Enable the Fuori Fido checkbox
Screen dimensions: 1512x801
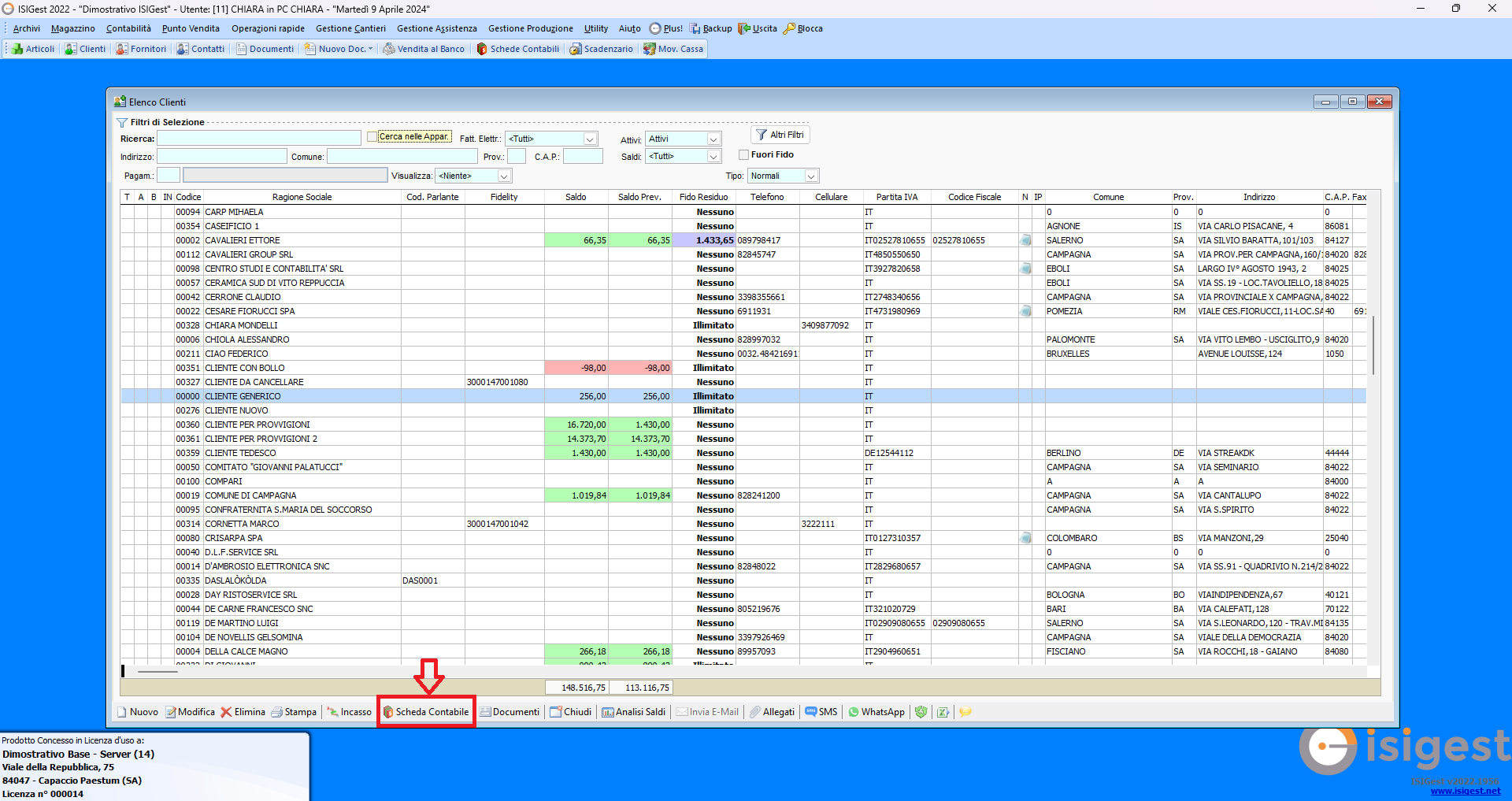point(743,154)
